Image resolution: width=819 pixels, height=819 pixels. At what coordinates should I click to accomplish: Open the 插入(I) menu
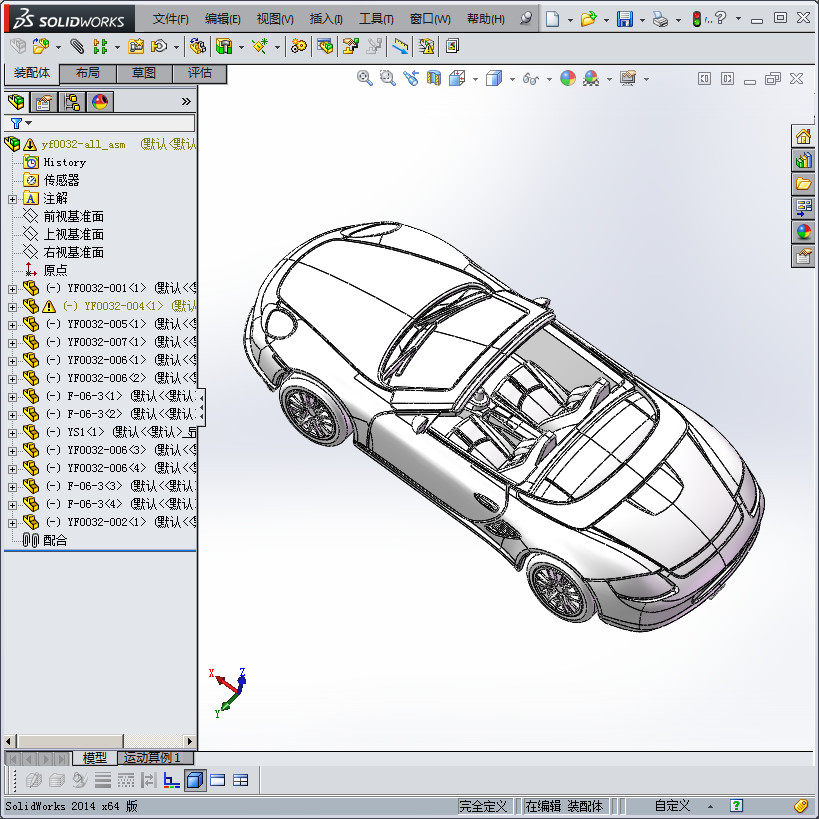(x=326, y=19)
